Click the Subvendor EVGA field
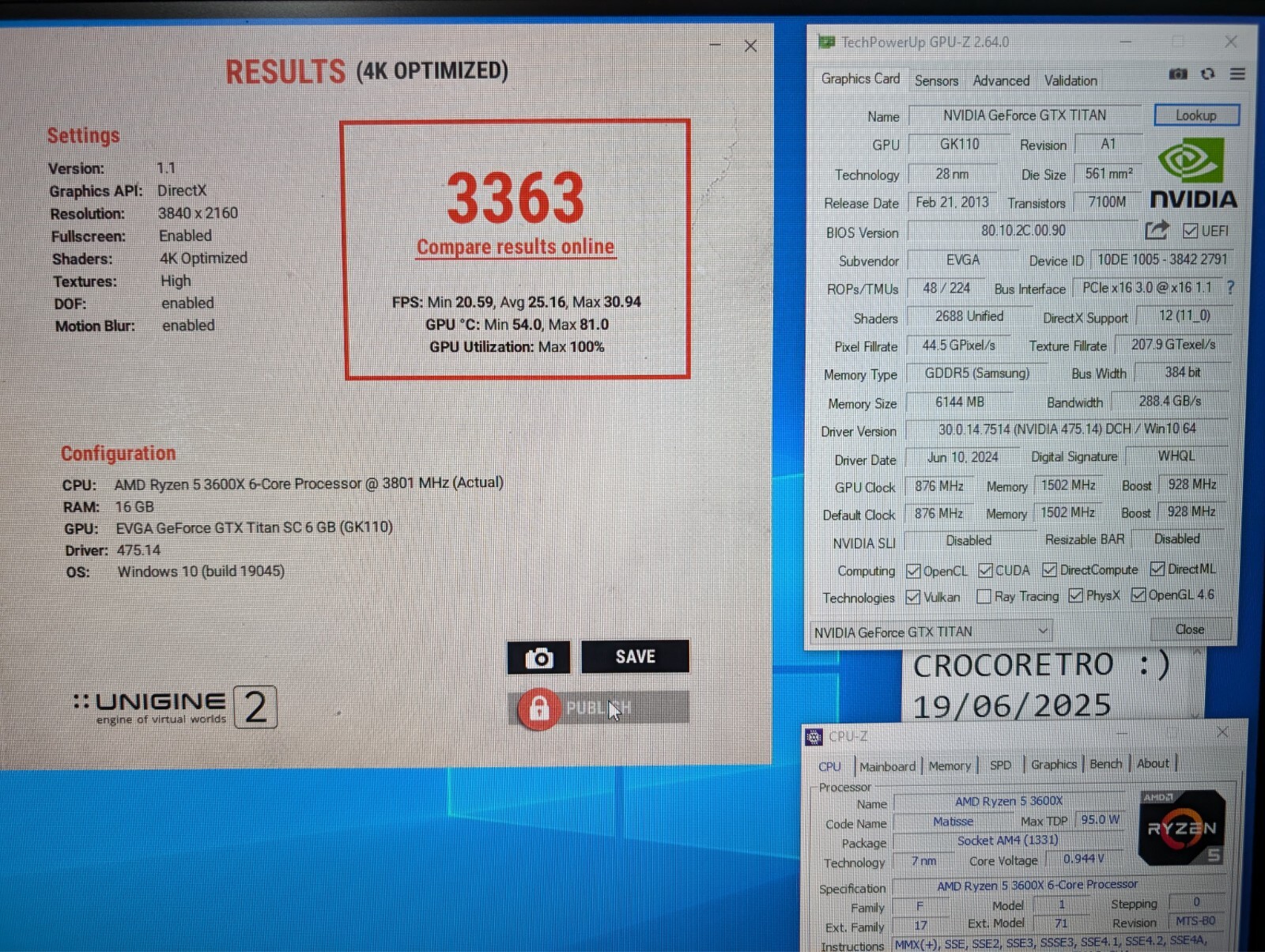 962,259
